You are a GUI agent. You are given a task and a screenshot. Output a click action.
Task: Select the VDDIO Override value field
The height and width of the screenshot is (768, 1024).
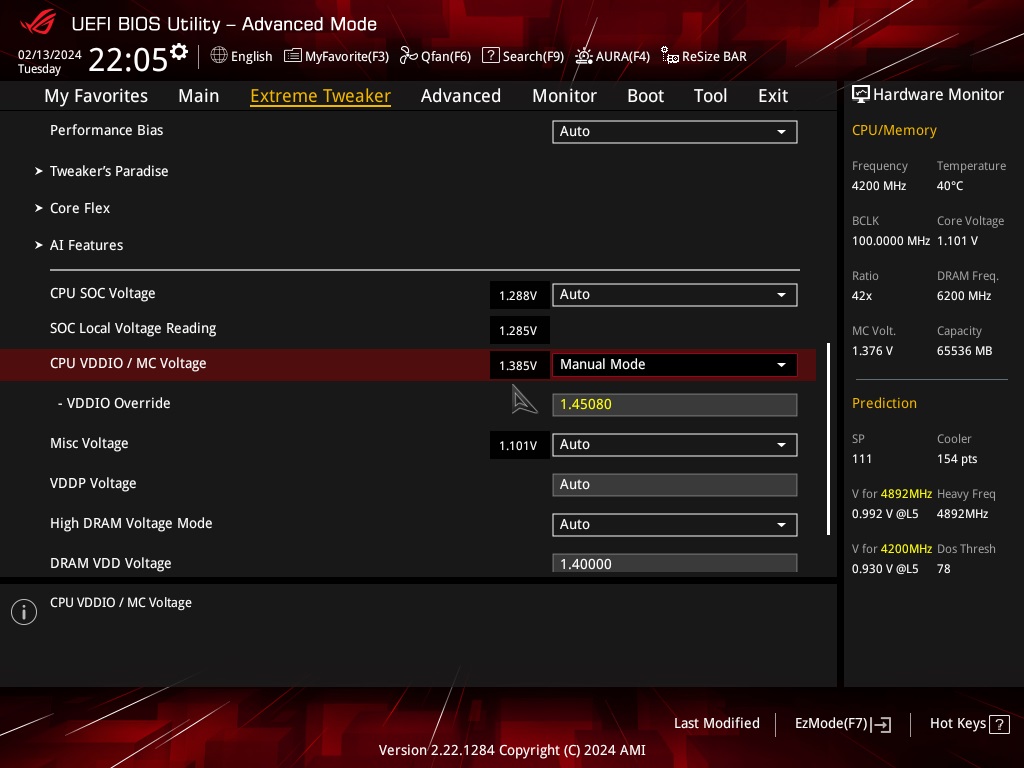(x=674, y=404)
